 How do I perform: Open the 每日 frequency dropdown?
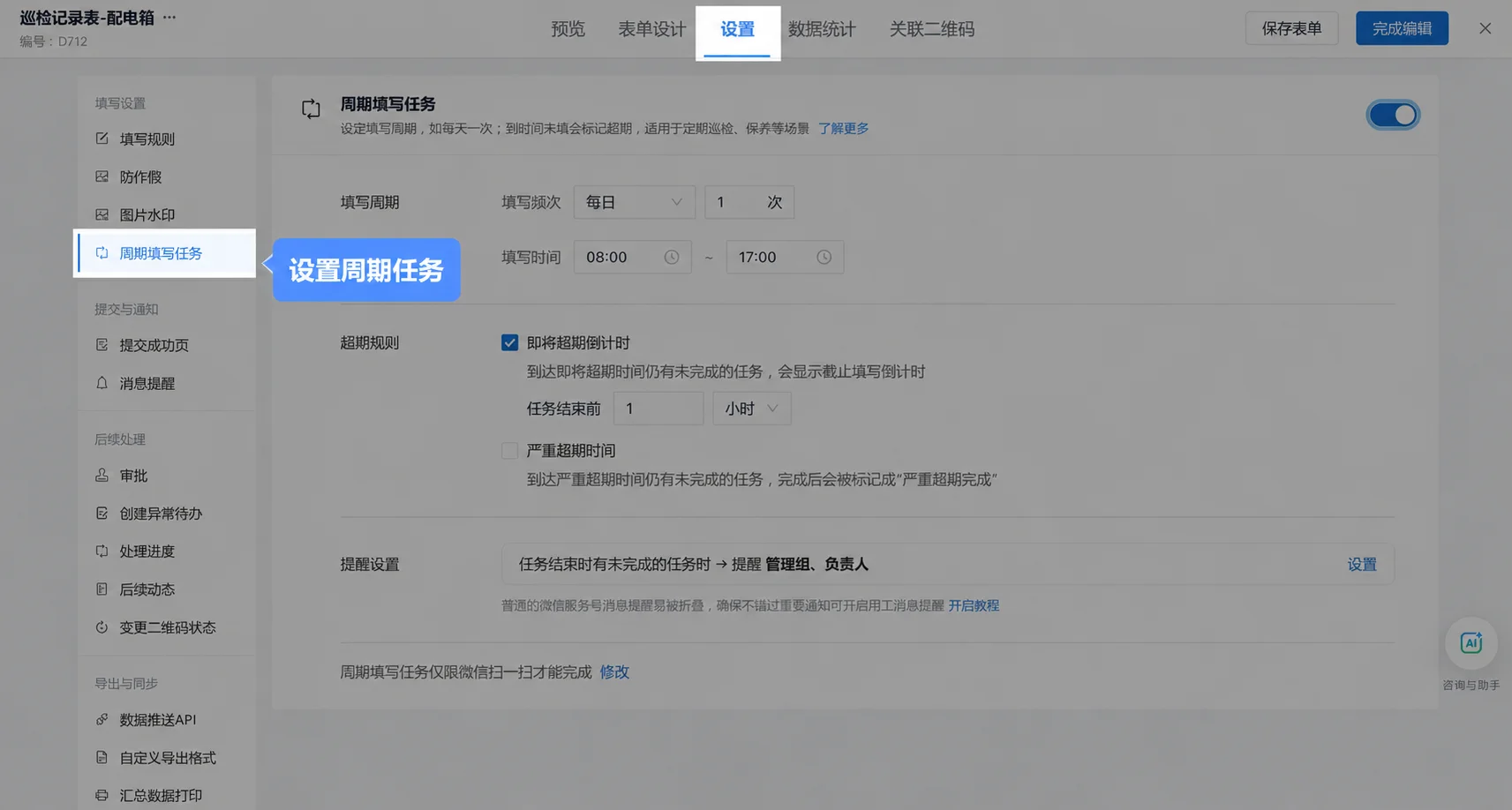coord(634,202)
